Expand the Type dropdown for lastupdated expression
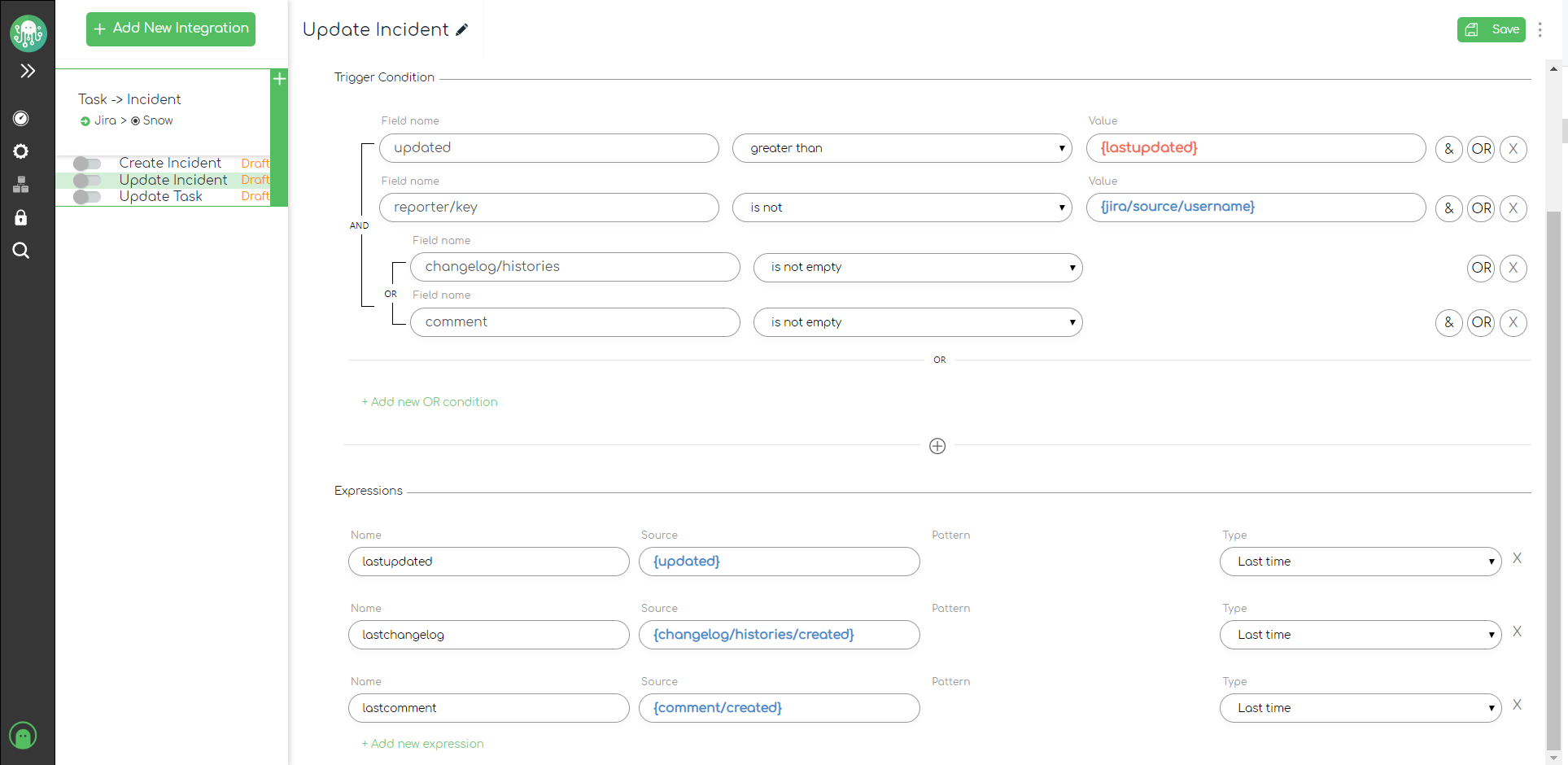 tap(1360, 562)
